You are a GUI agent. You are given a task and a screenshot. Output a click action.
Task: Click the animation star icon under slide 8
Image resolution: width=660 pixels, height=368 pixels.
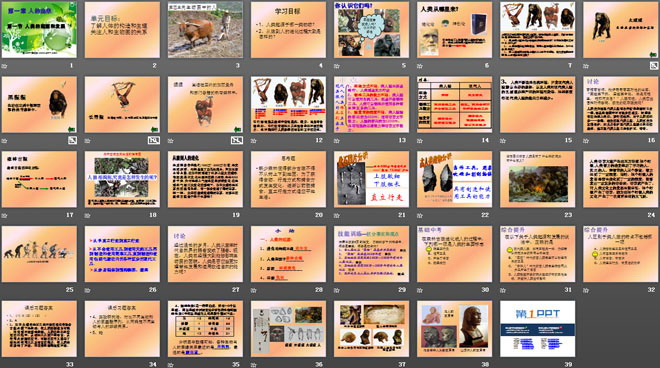tap(586, 66)
